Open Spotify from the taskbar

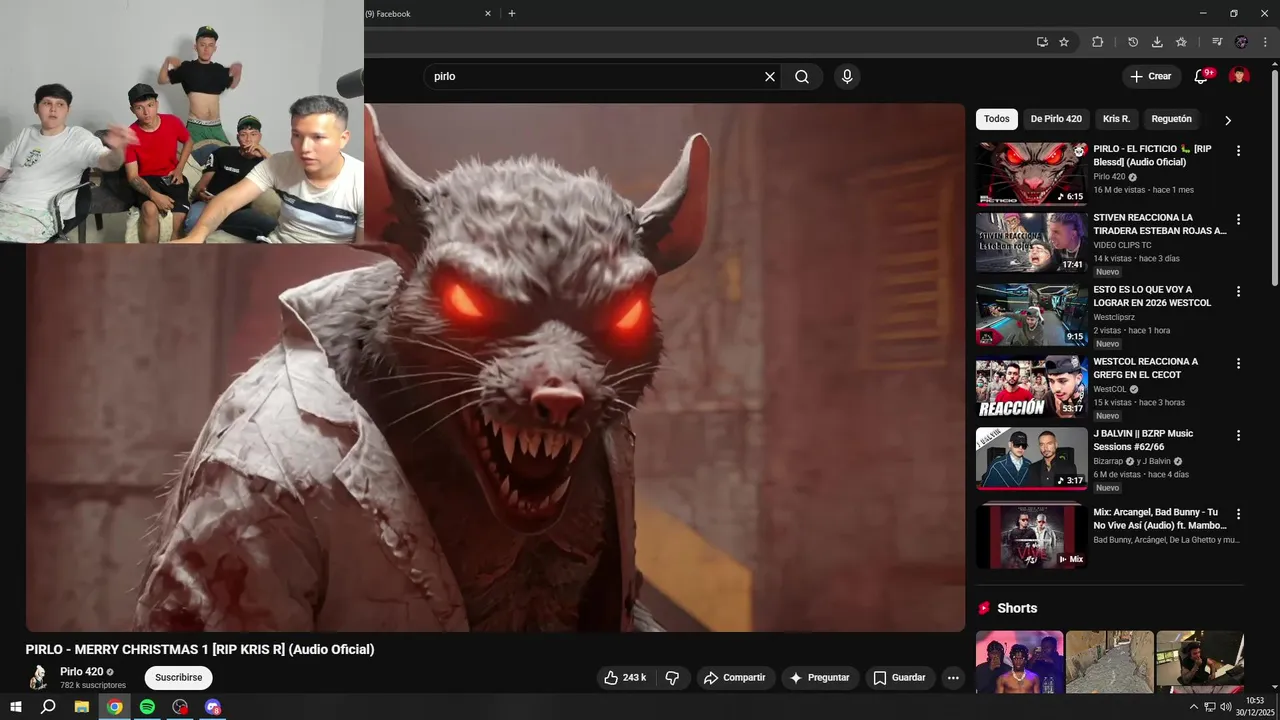147,707
